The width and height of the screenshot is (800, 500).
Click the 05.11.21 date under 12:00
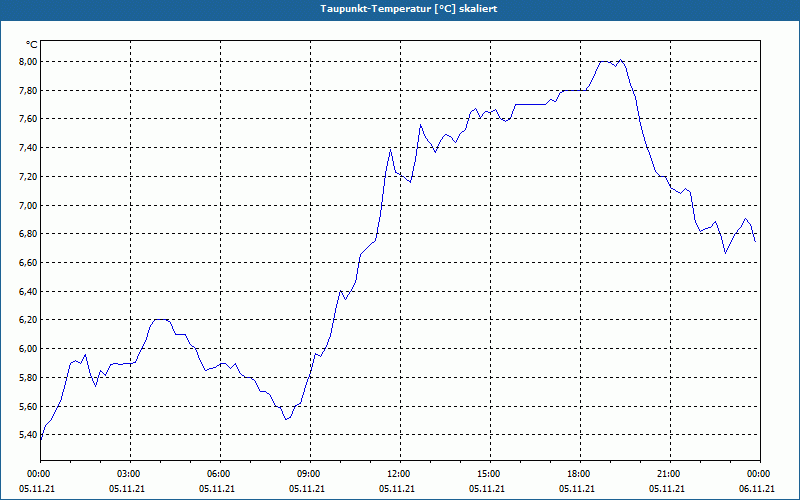[396, 488]
